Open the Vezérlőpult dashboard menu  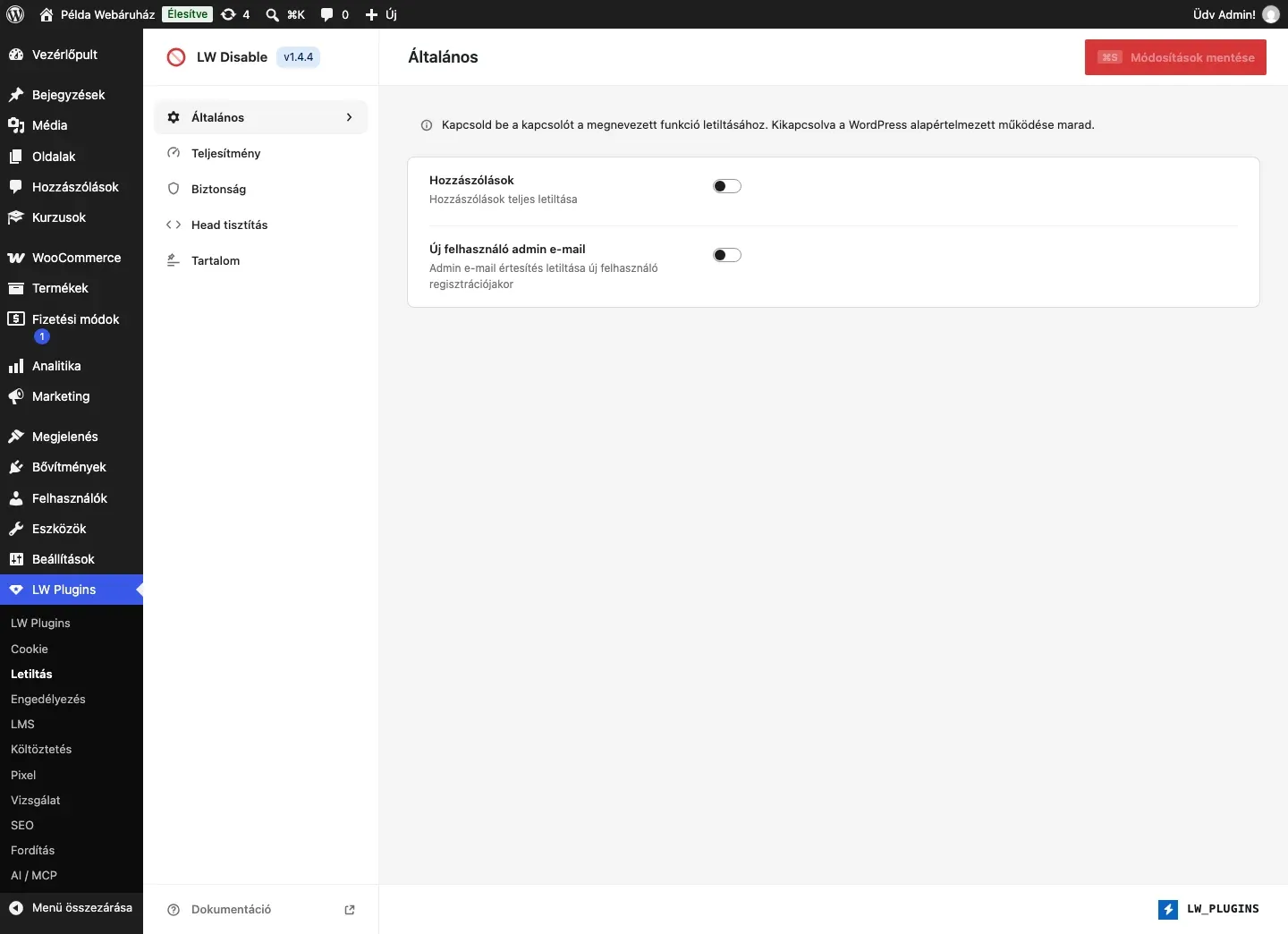72,55
